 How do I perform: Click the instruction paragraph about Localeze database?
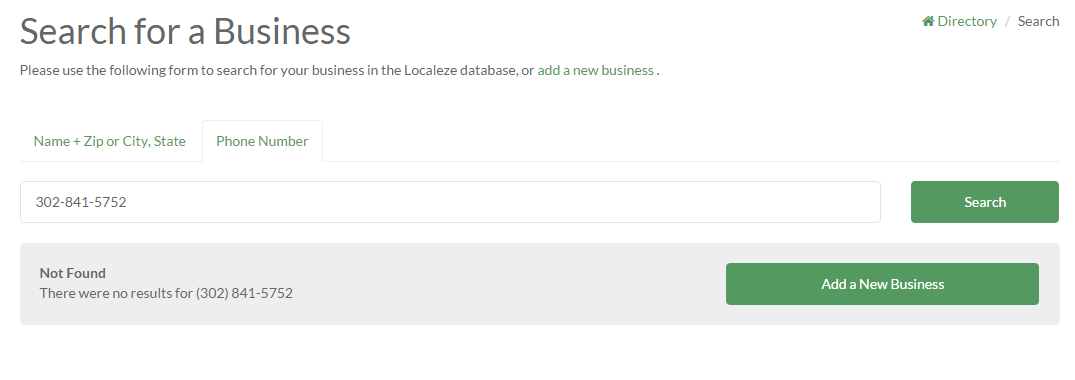(339, 70)
